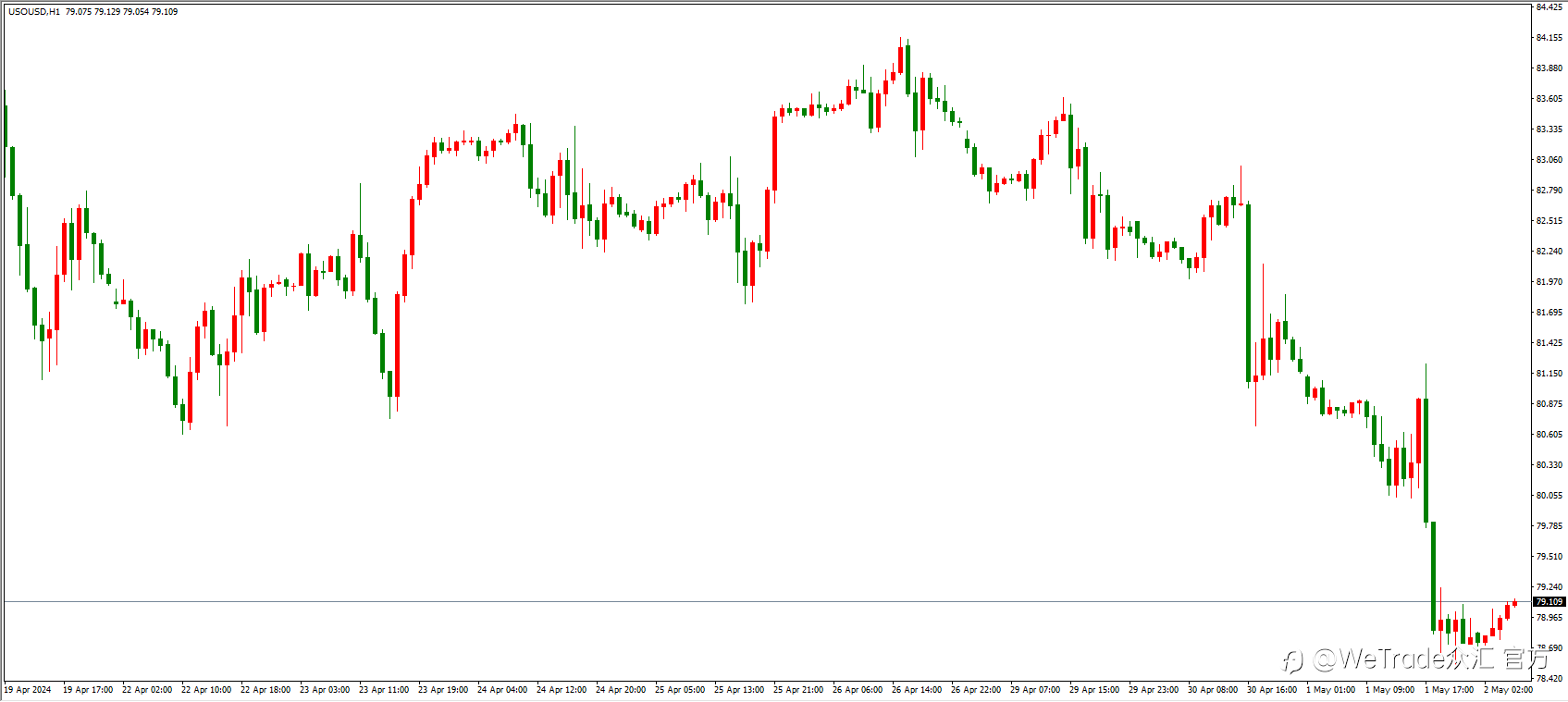
Task: Click the 2 May 02:00 time label
Action: click(1508, 690)
